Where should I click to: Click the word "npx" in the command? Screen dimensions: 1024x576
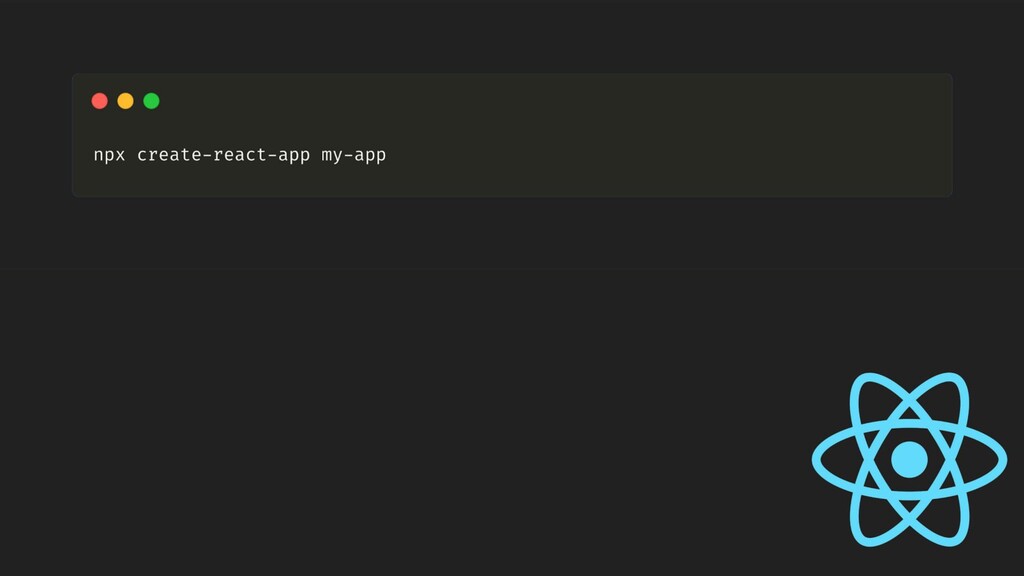click(109, 156)
